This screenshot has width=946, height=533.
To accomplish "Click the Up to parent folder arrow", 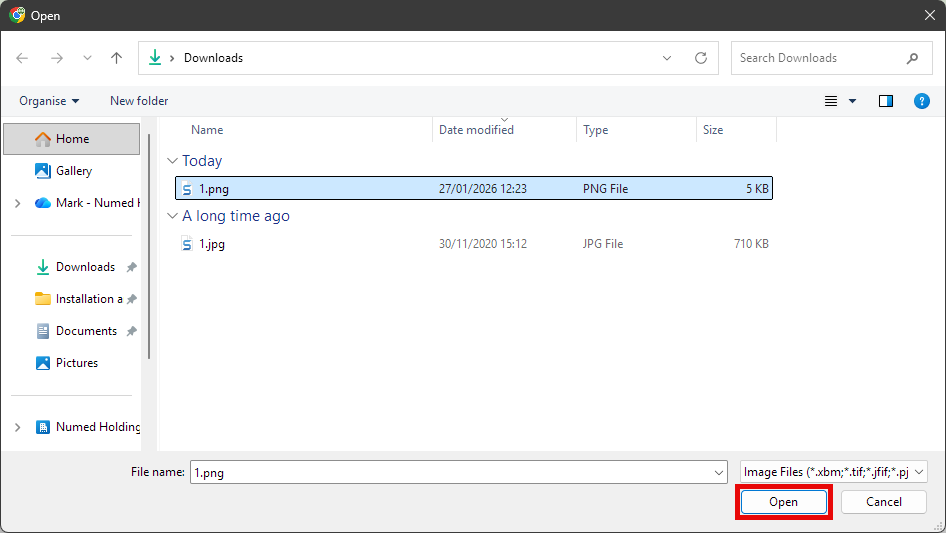I will coord(116,58).
